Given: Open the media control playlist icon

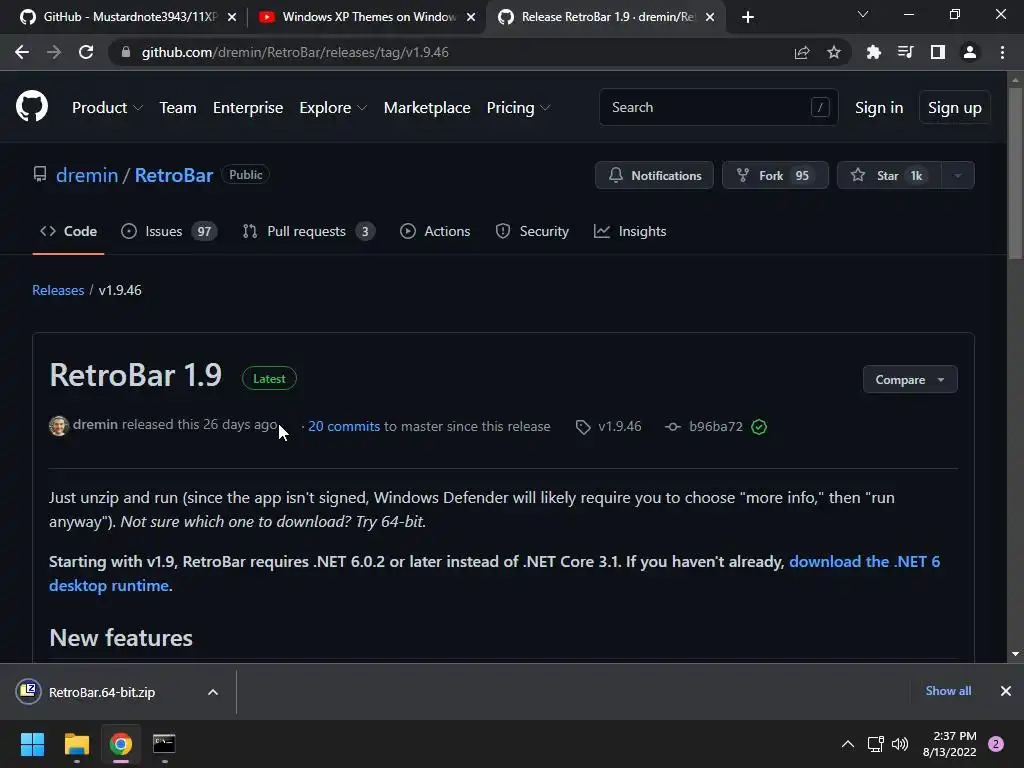Looking at the screenshot, I should coord(906,52).
